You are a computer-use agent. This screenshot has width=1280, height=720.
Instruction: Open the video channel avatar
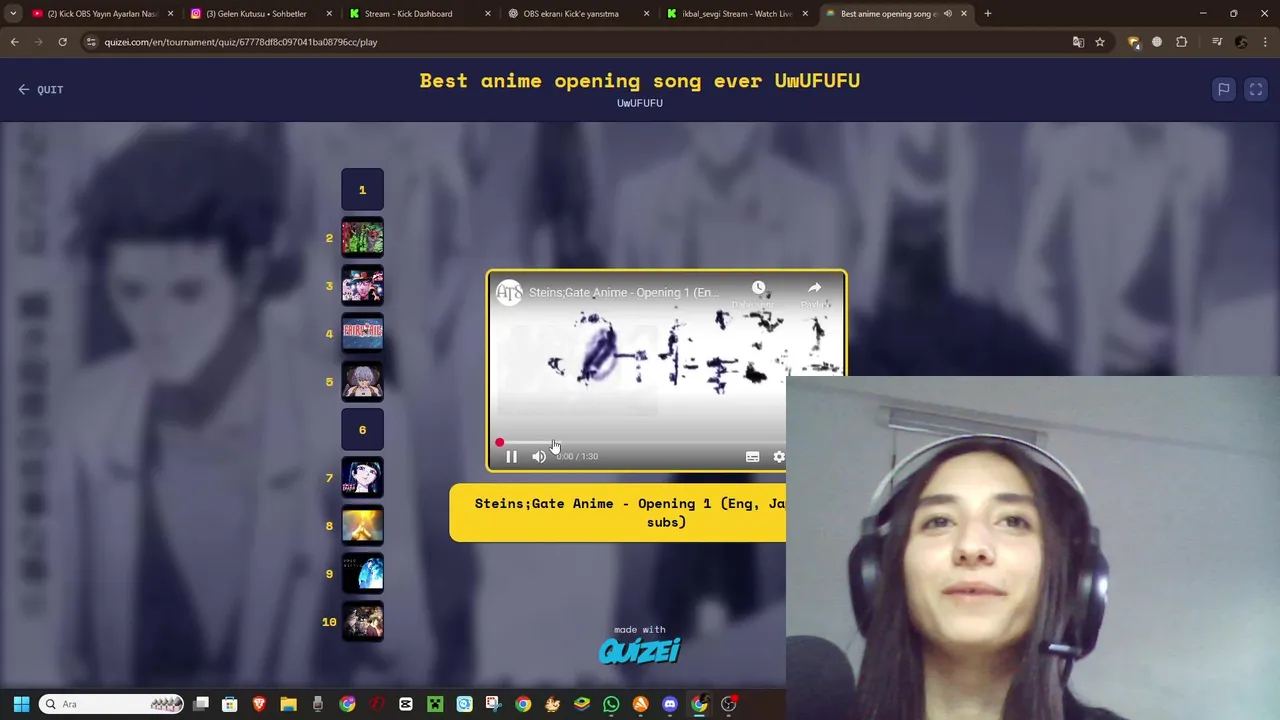coord(509,292)
